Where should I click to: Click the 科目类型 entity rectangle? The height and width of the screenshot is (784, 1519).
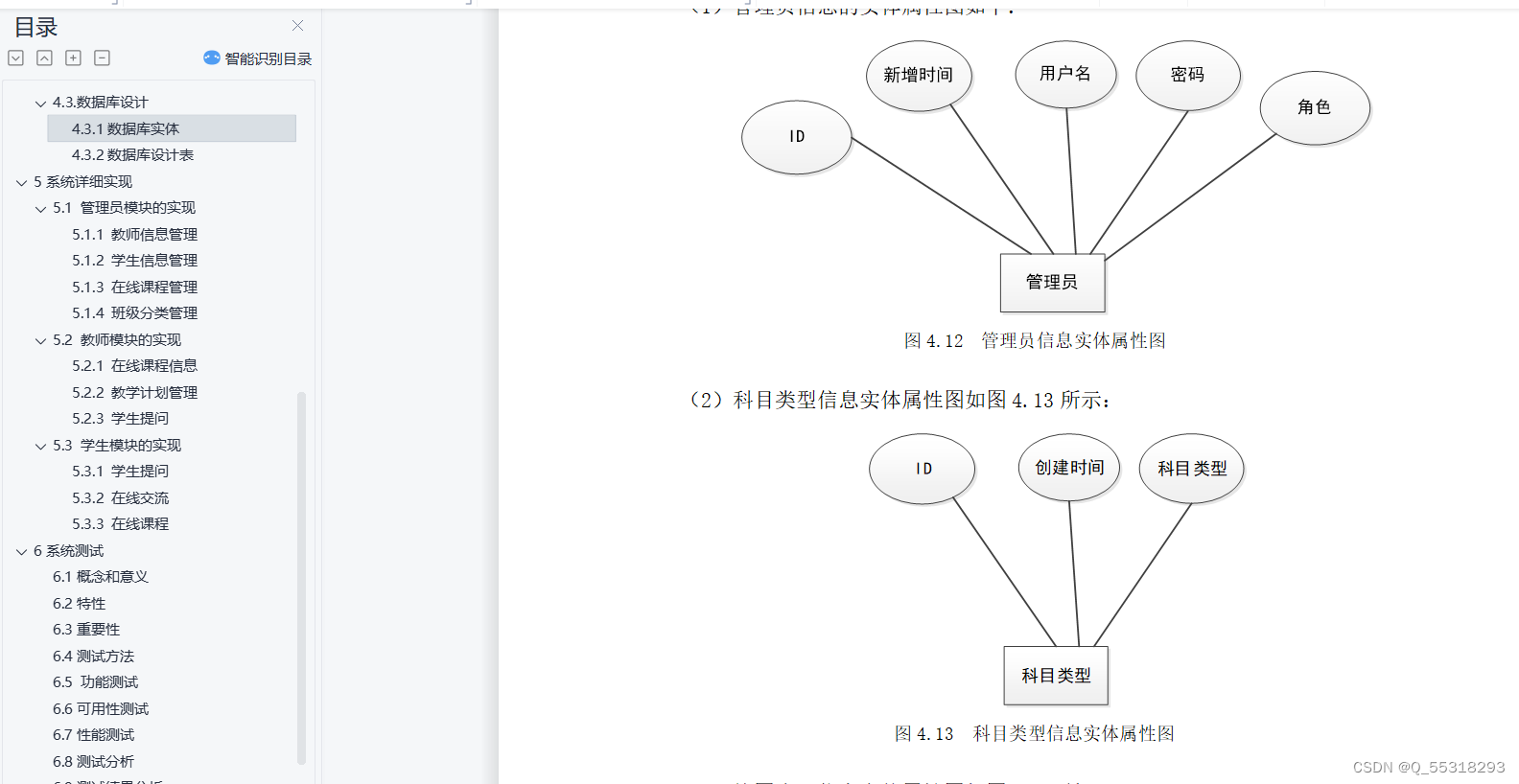[1056, 676]
